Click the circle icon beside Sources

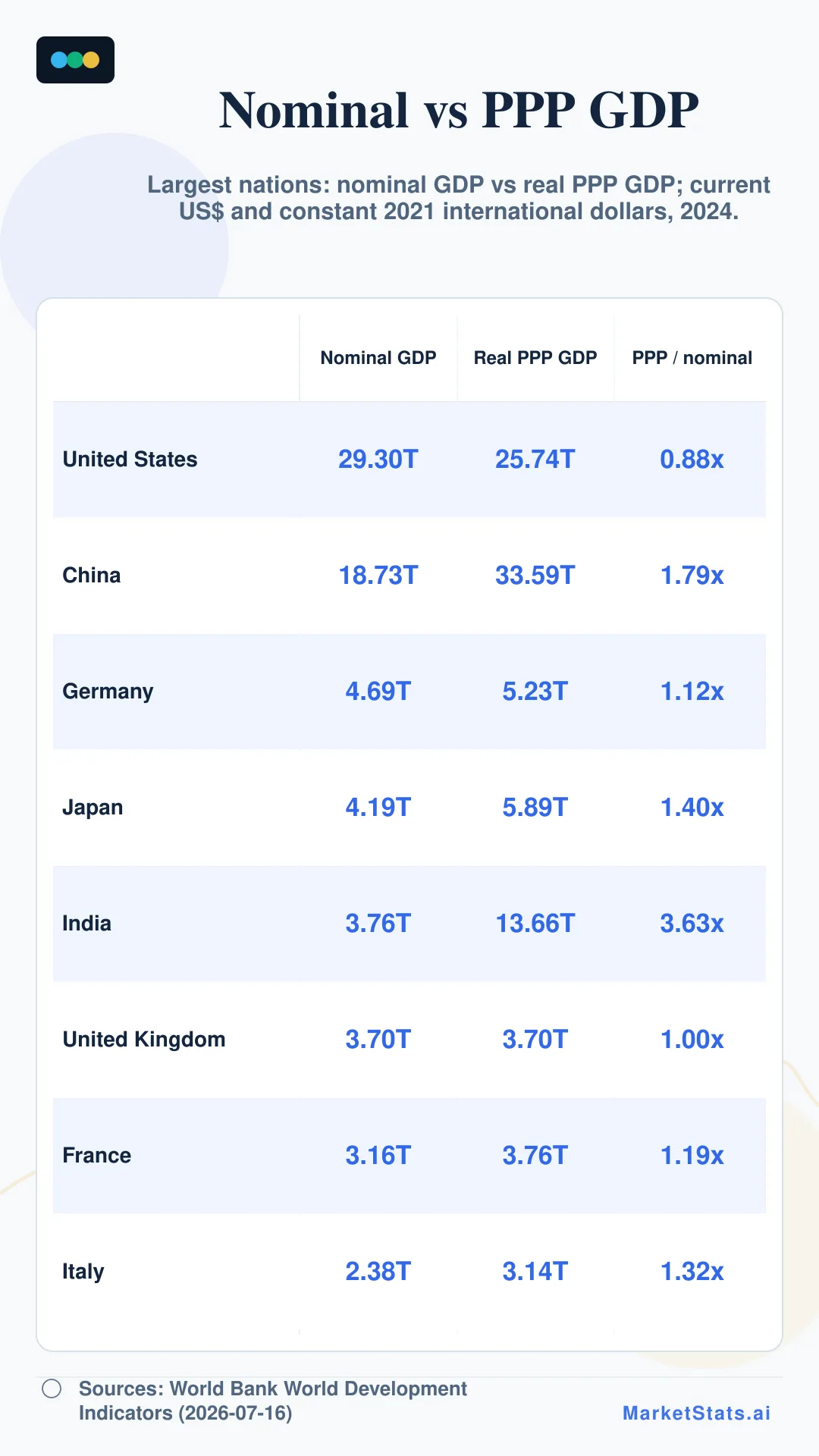[x=52, y=1389]
